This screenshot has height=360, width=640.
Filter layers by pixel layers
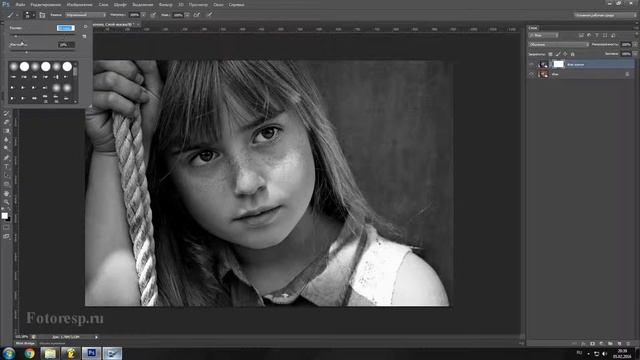point(581,36)
